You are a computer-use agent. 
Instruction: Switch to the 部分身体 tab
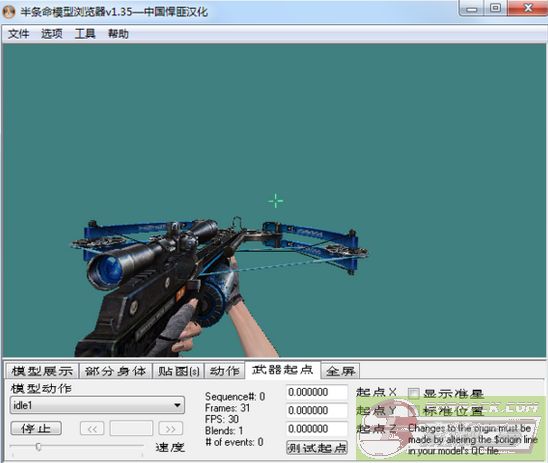tap(116, 371)
